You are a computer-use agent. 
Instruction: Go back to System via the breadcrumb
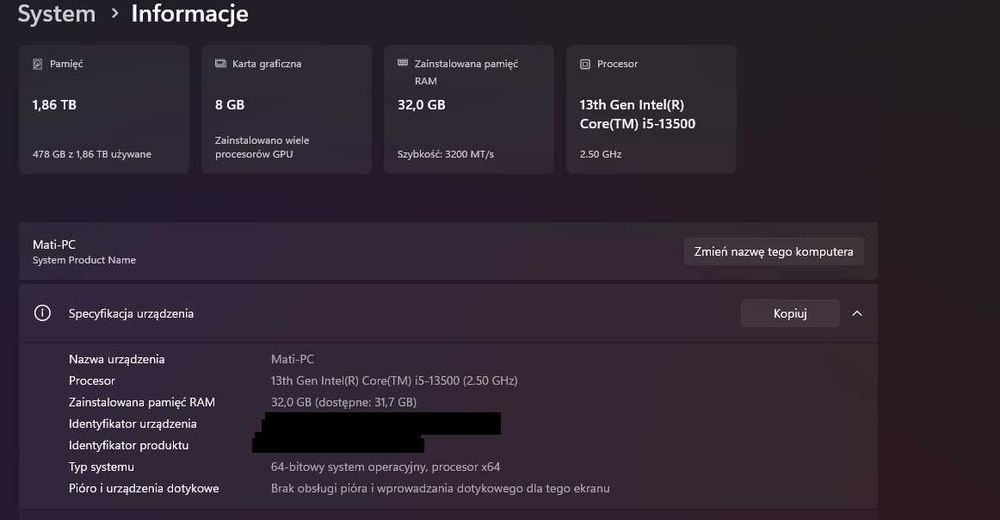(57, 14)
